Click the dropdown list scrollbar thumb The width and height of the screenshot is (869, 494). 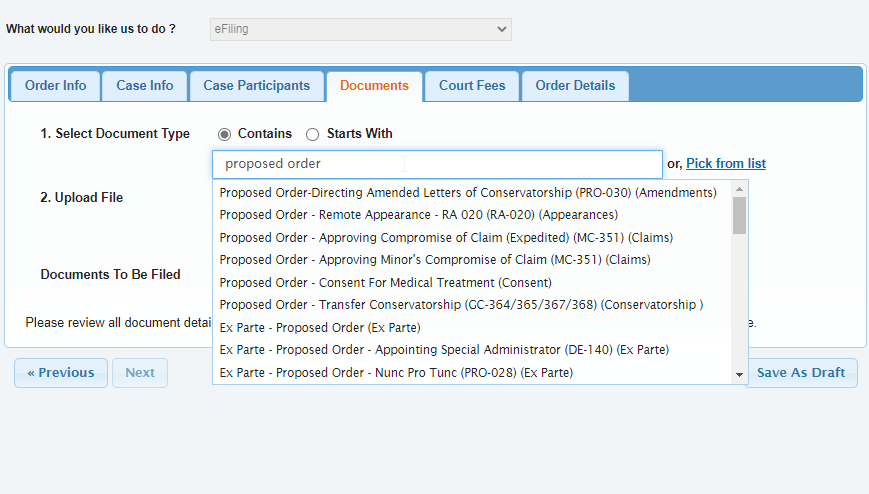click(x=739, y=216)
